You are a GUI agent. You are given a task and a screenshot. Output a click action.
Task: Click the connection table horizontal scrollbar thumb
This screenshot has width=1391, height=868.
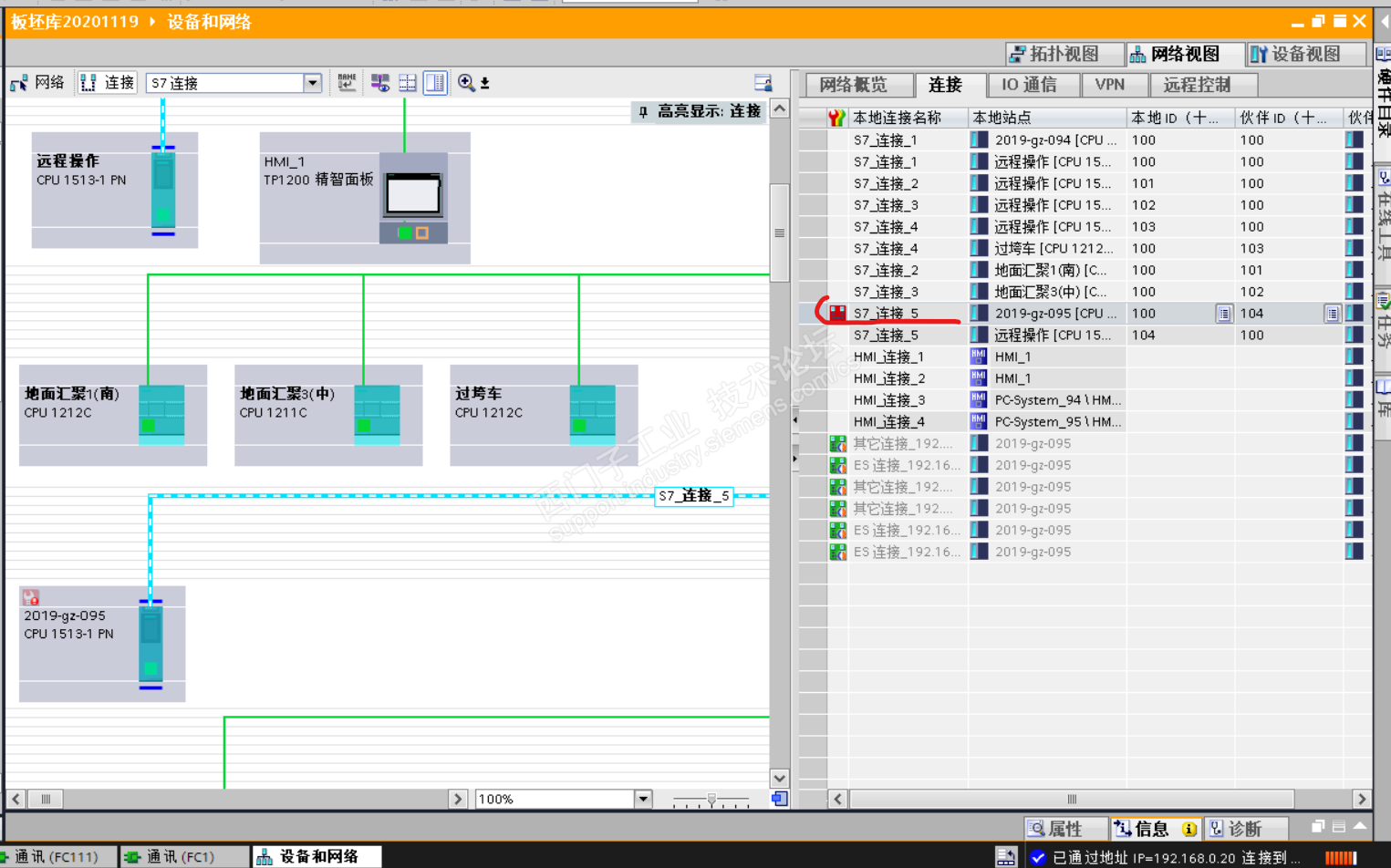(1072, 800)
